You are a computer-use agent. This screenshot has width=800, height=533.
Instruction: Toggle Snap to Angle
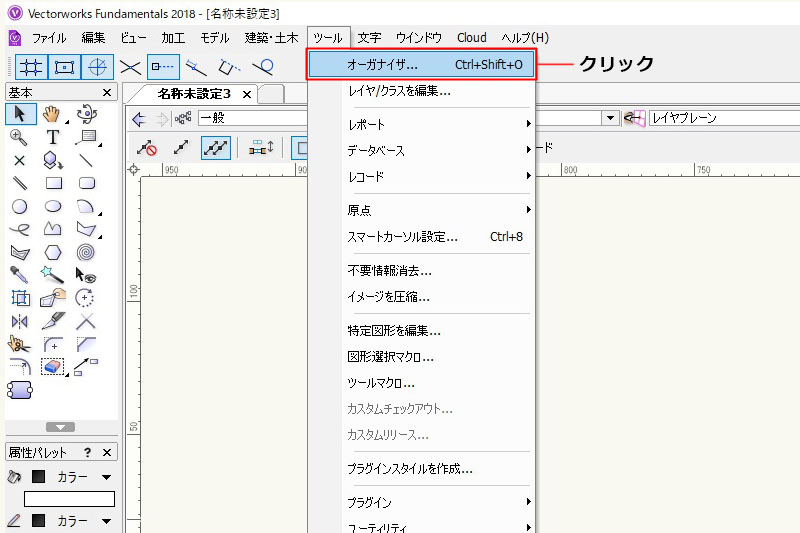click(97, 67)
